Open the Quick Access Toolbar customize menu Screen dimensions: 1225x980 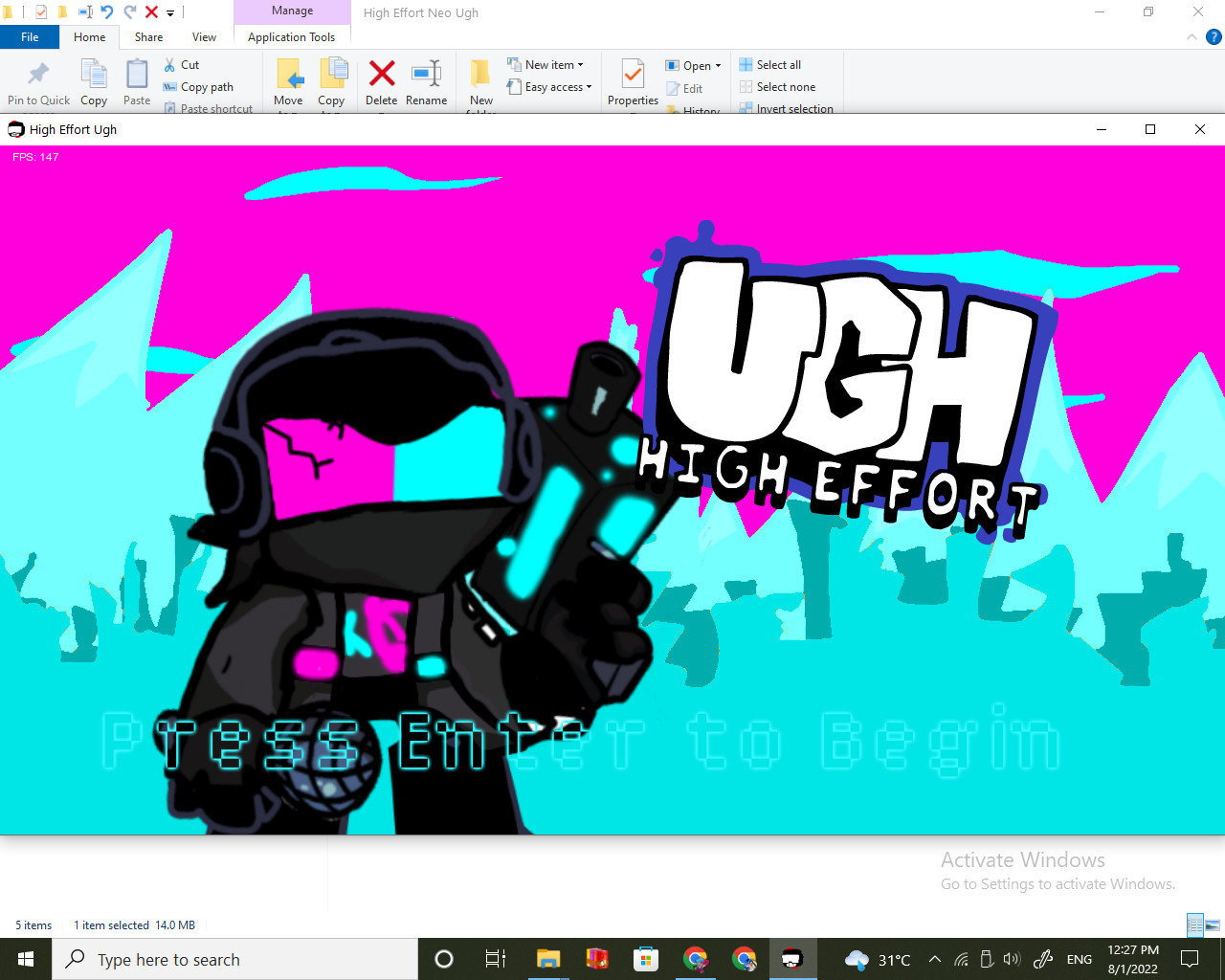169,12
